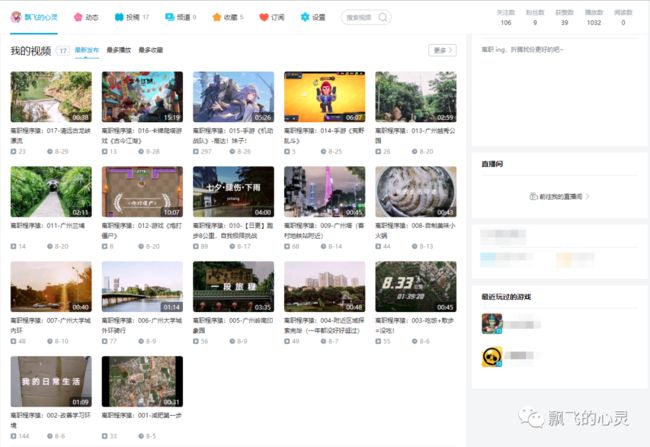Viewport: 650px width, 447px height.
Task: Click the play count icon under video 015
Action: [196, 152]
